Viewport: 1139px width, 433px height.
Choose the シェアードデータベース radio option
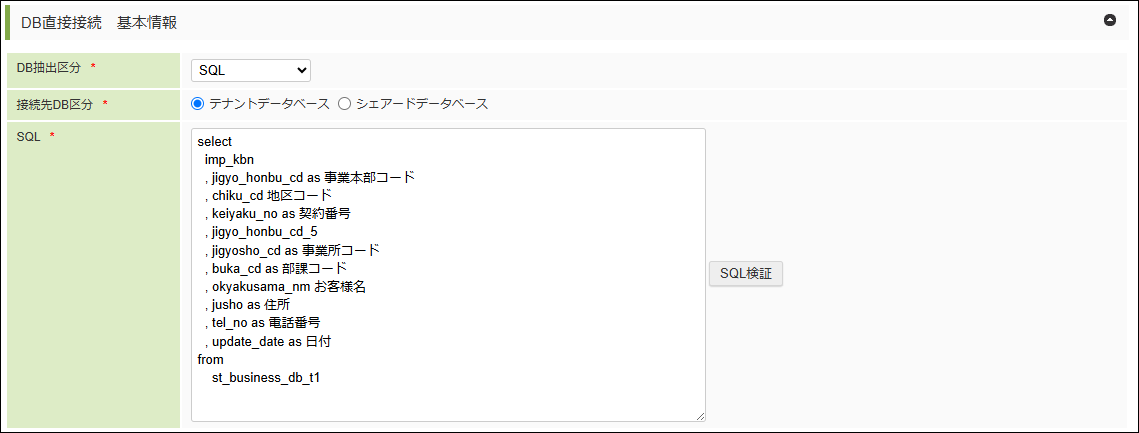click(345, 103)
